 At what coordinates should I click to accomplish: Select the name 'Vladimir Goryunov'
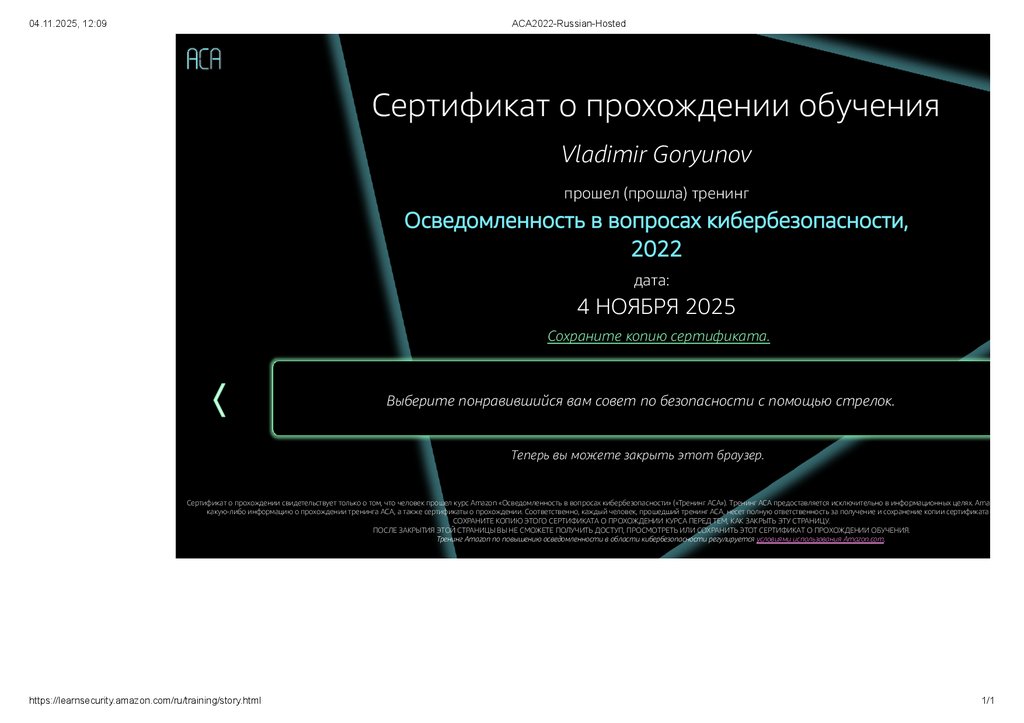click(656, 155)
